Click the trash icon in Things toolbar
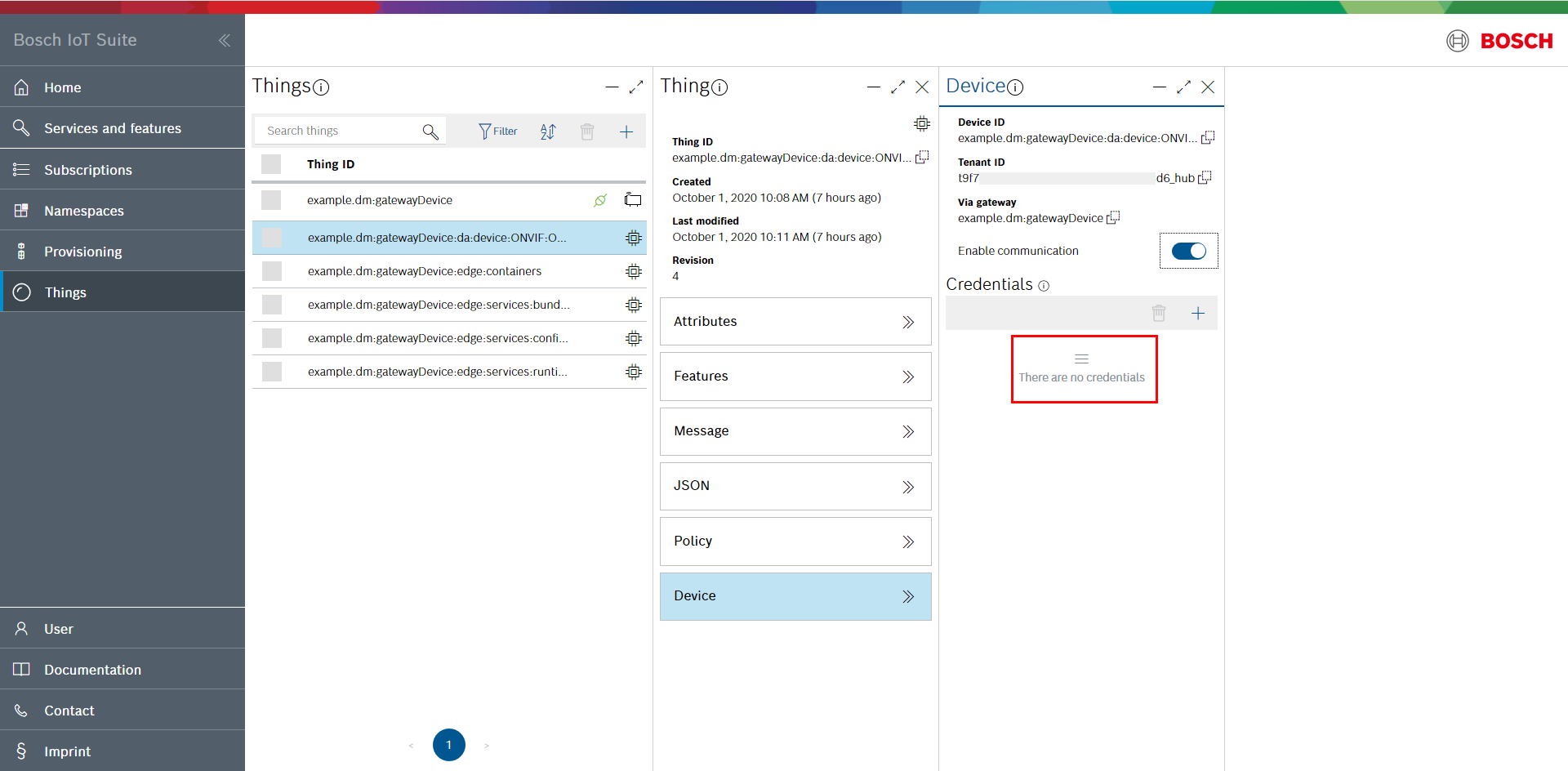Screen dimensions: 1568x771 tap(587, 131)
